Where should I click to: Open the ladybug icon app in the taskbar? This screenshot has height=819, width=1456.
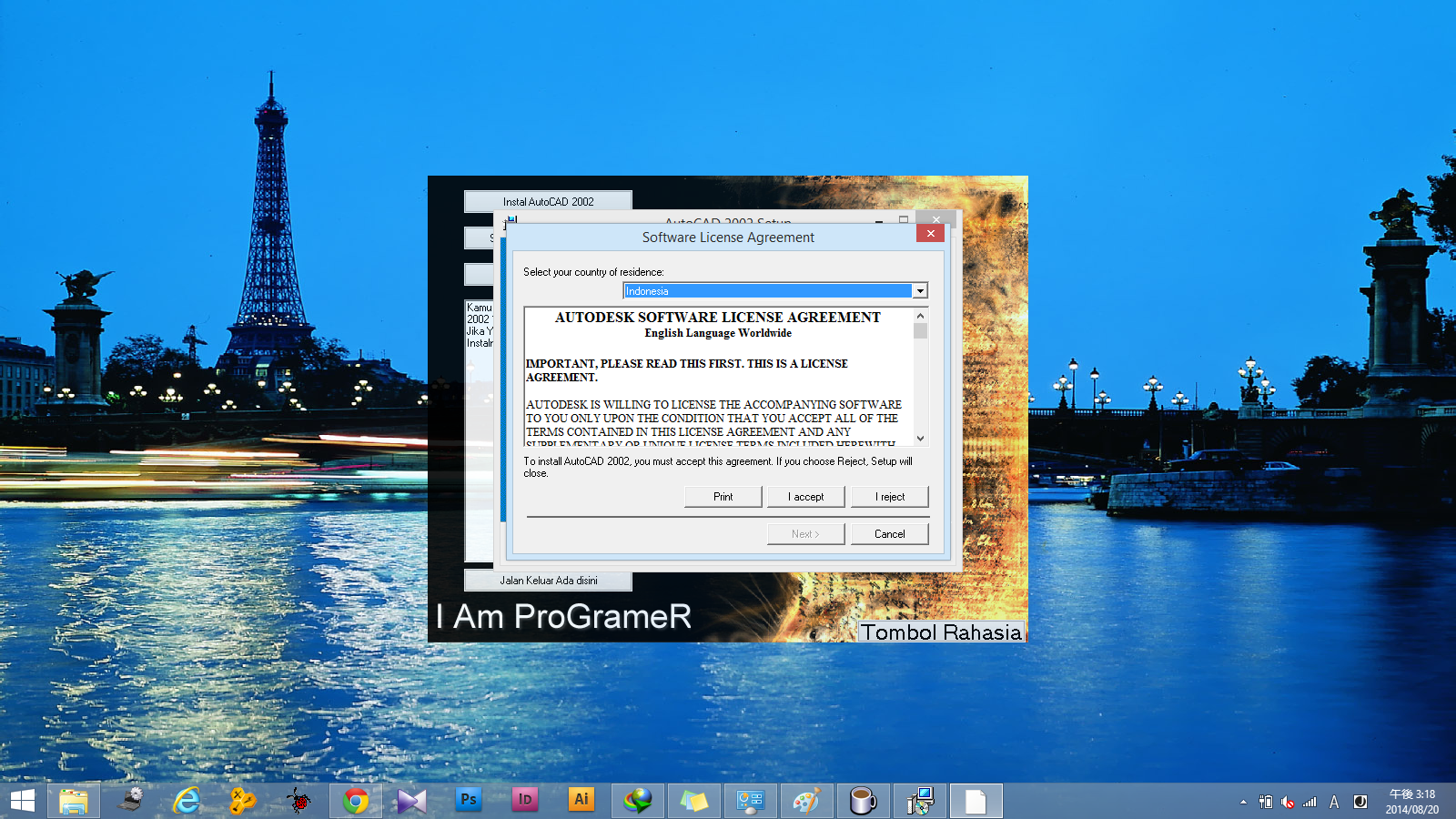pyautogui.click(x=298, y=801)
